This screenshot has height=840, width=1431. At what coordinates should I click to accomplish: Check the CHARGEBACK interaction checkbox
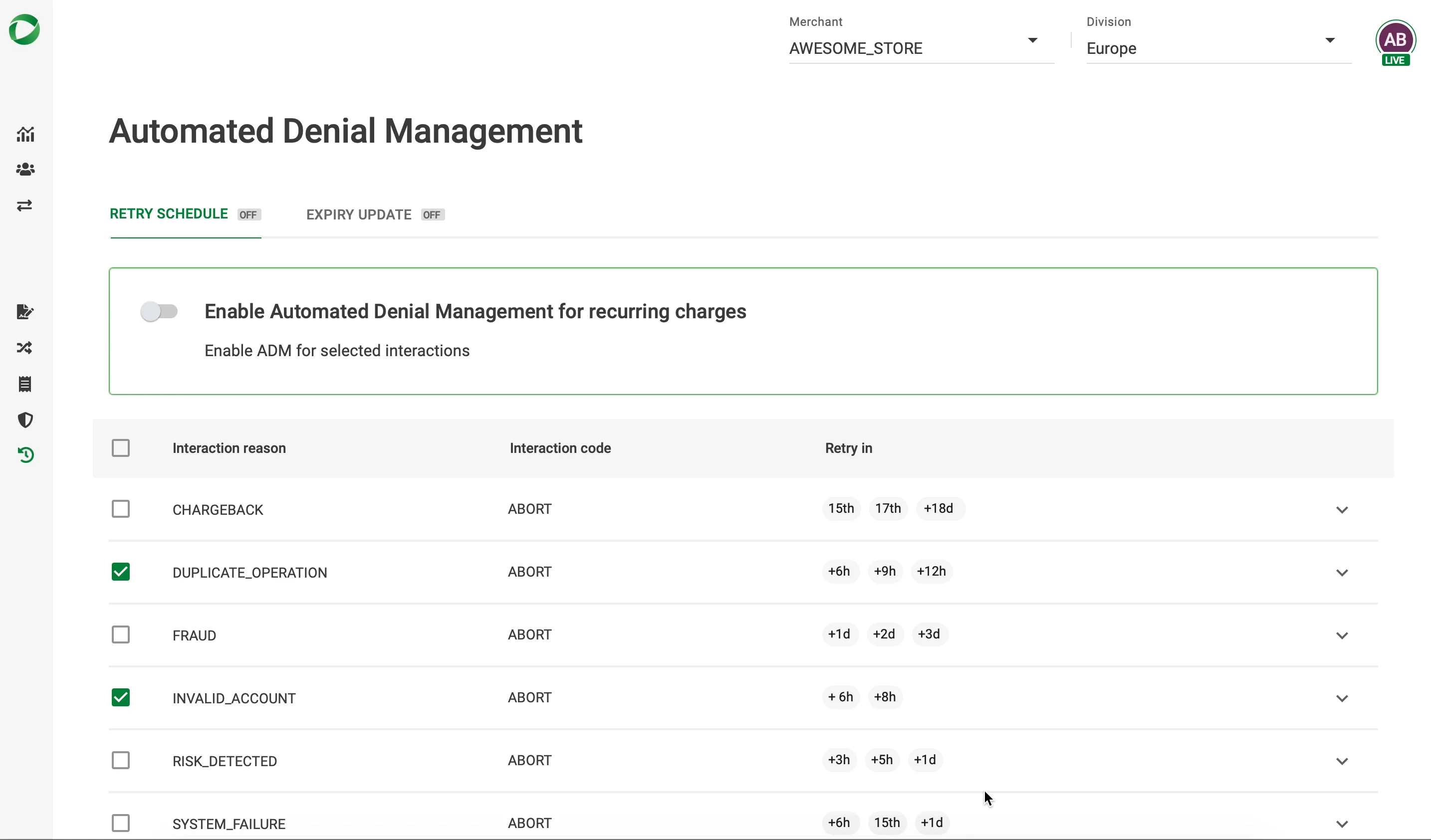click(121, 509)
